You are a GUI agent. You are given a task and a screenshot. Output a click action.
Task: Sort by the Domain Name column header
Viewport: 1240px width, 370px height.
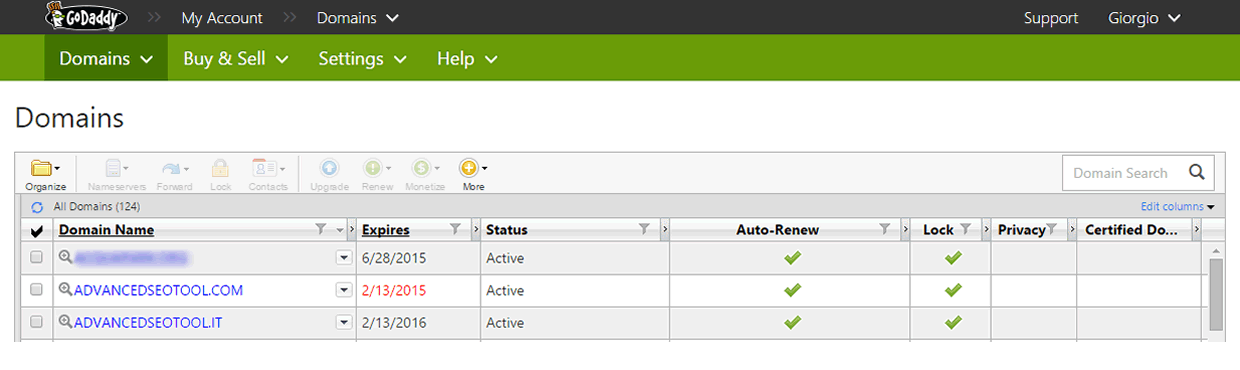pos(106,230)
